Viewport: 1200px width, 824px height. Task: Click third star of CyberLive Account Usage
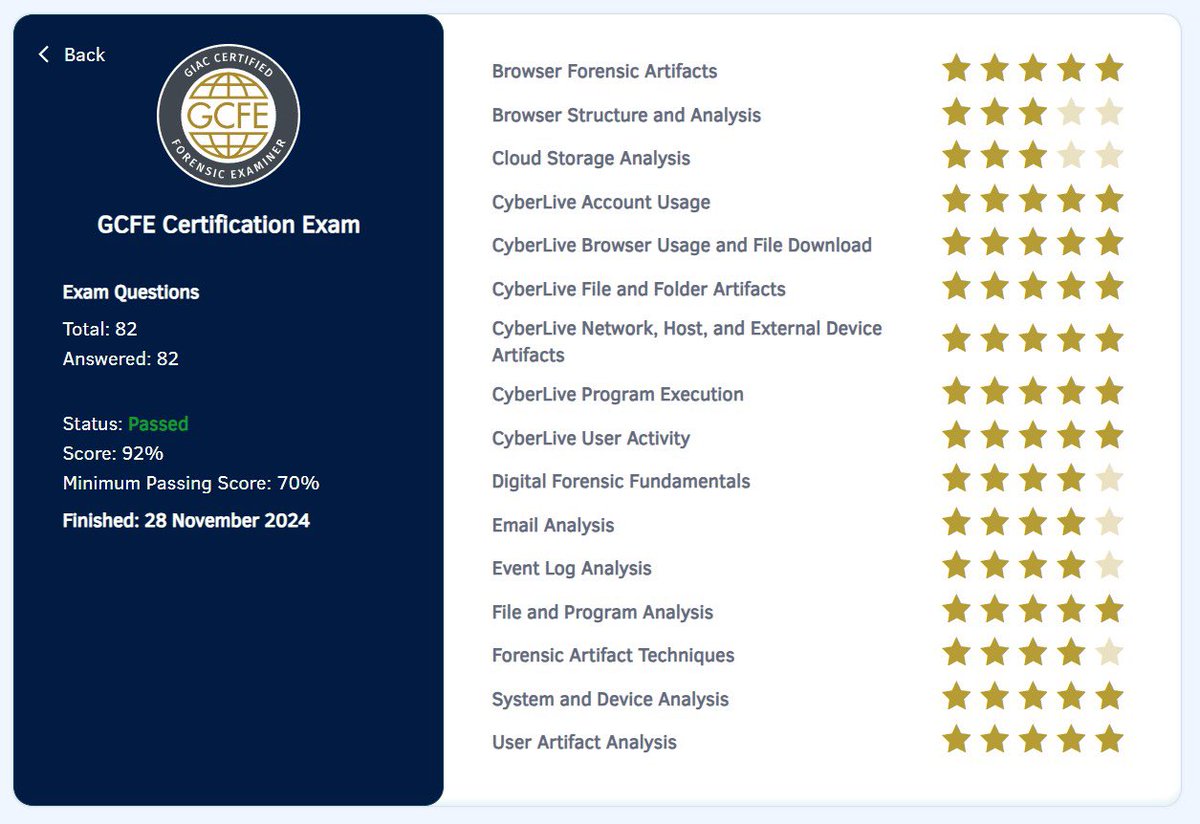(1033, 199)
